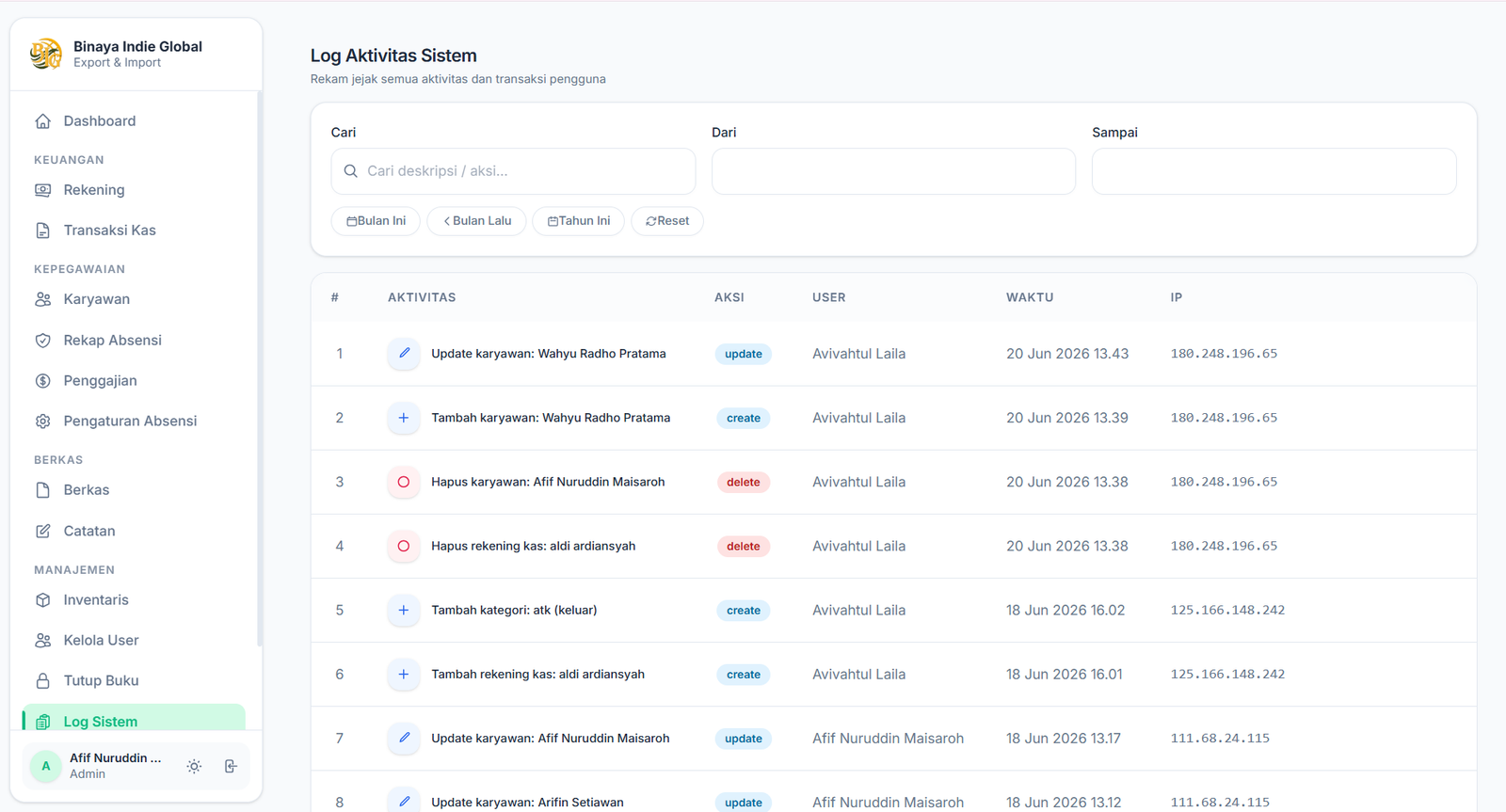Click the delete badge in row 3

coord(744,482)
